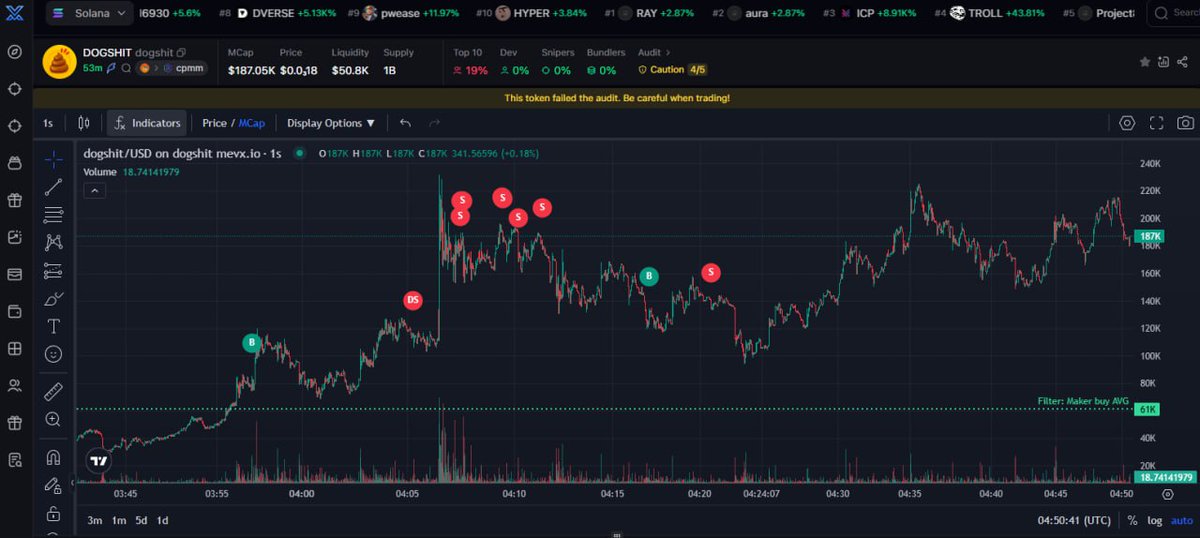This screenshot has width=1200, height=538.
Task: Open the 1s interval selector
Action: click(x=48, y=123)
